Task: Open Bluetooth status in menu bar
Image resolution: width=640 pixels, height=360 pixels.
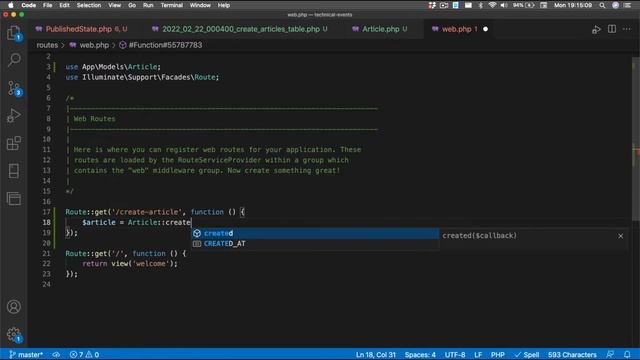Action: pos(480,5)
